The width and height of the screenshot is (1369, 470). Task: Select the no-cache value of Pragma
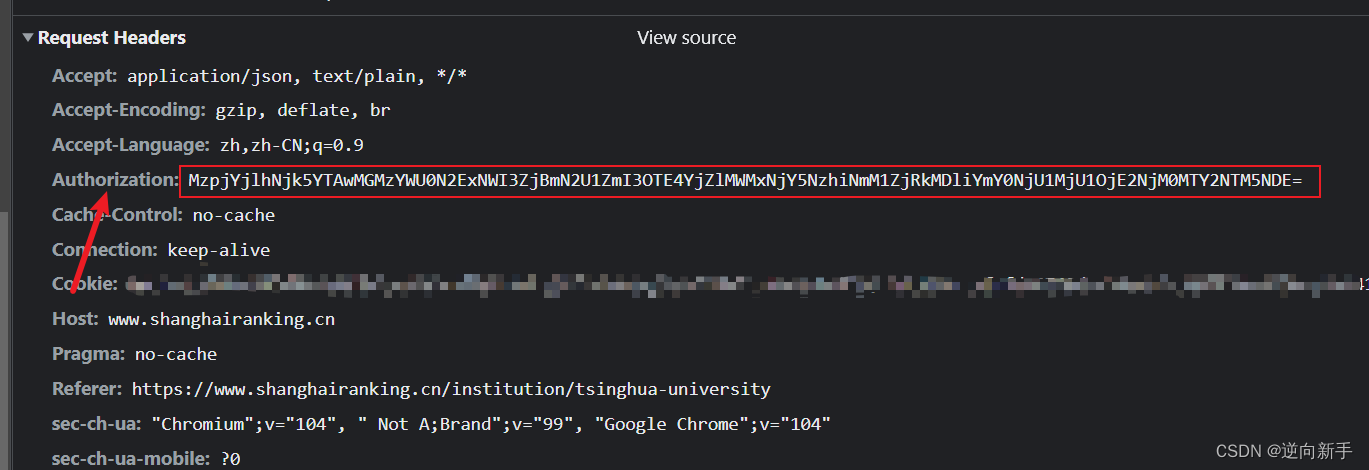coord(176,355)
